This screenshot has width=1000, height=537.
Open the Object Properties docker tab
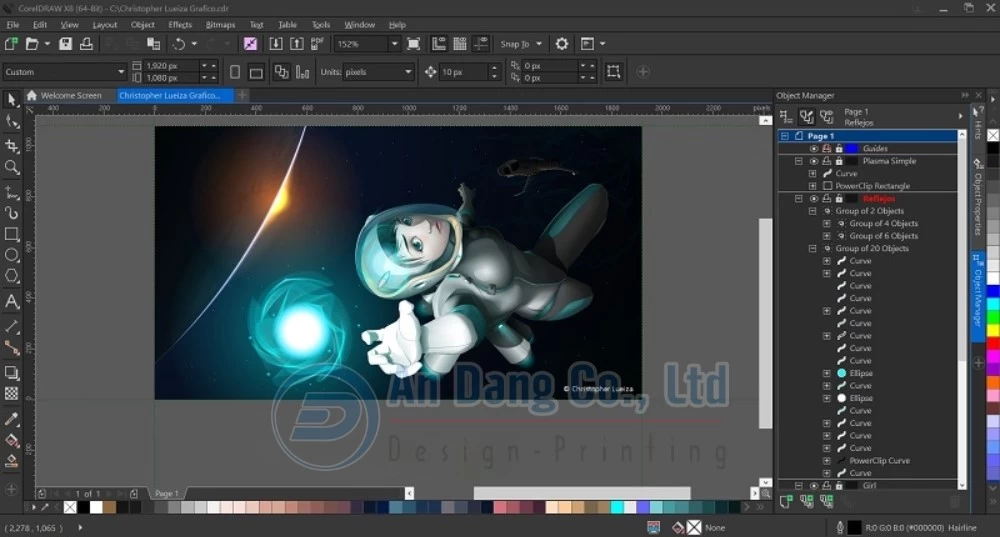[x=978, y=198]
